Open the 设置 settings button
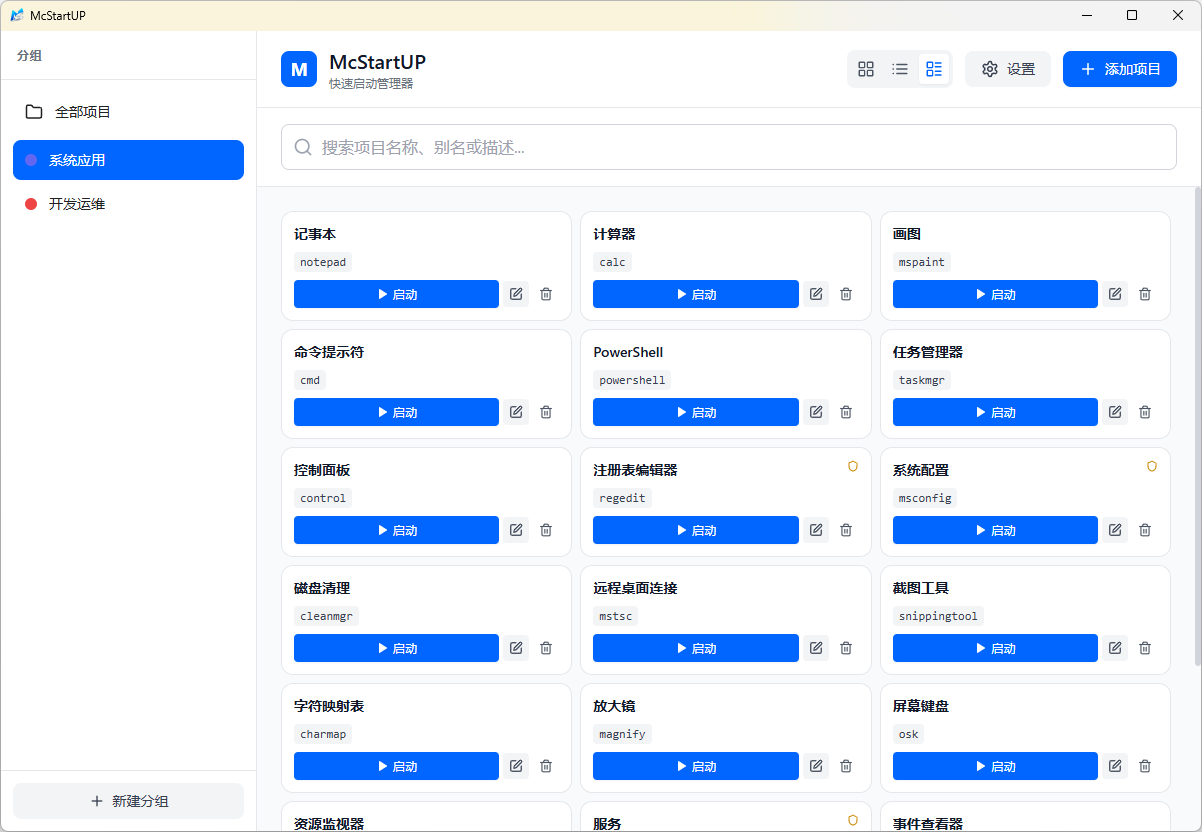The height and width of the screenshot is (832, 1202). pyautogui.click(x=1008, y=69)
